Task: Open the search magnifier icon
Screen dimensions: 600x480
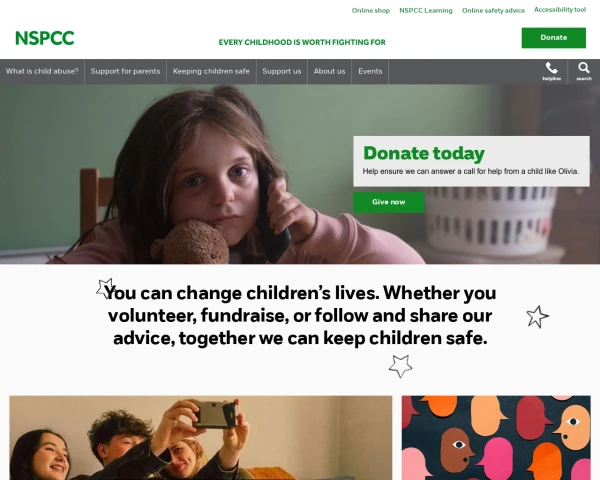Action: 584,72
